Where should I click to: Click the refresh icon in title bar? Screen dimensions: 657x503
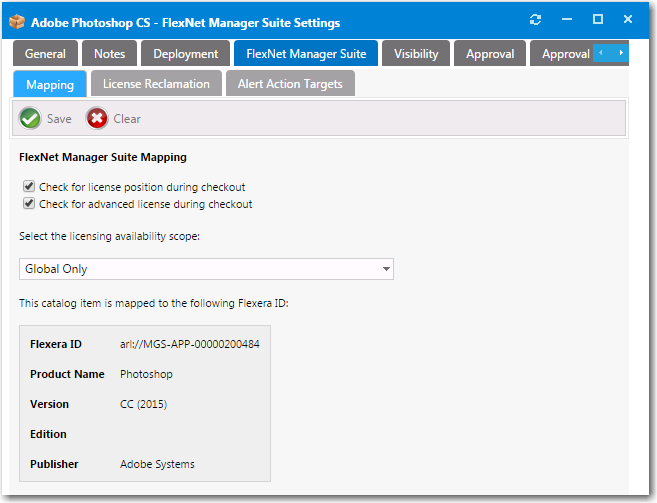pyautogui.click(x=535, y=20)
